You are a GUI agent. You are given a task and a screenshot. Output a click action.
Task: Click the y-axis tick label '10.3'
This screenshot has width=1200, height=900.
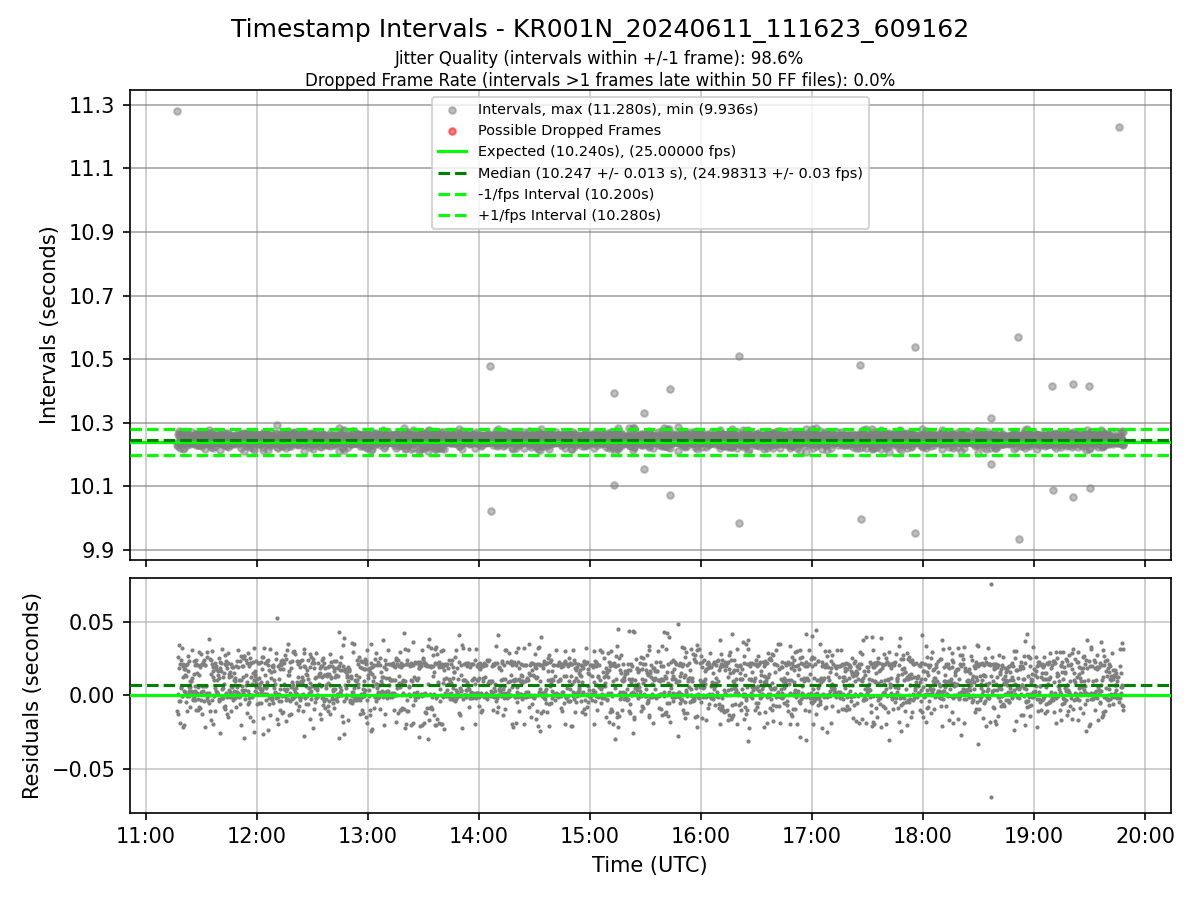click(95, 423)
